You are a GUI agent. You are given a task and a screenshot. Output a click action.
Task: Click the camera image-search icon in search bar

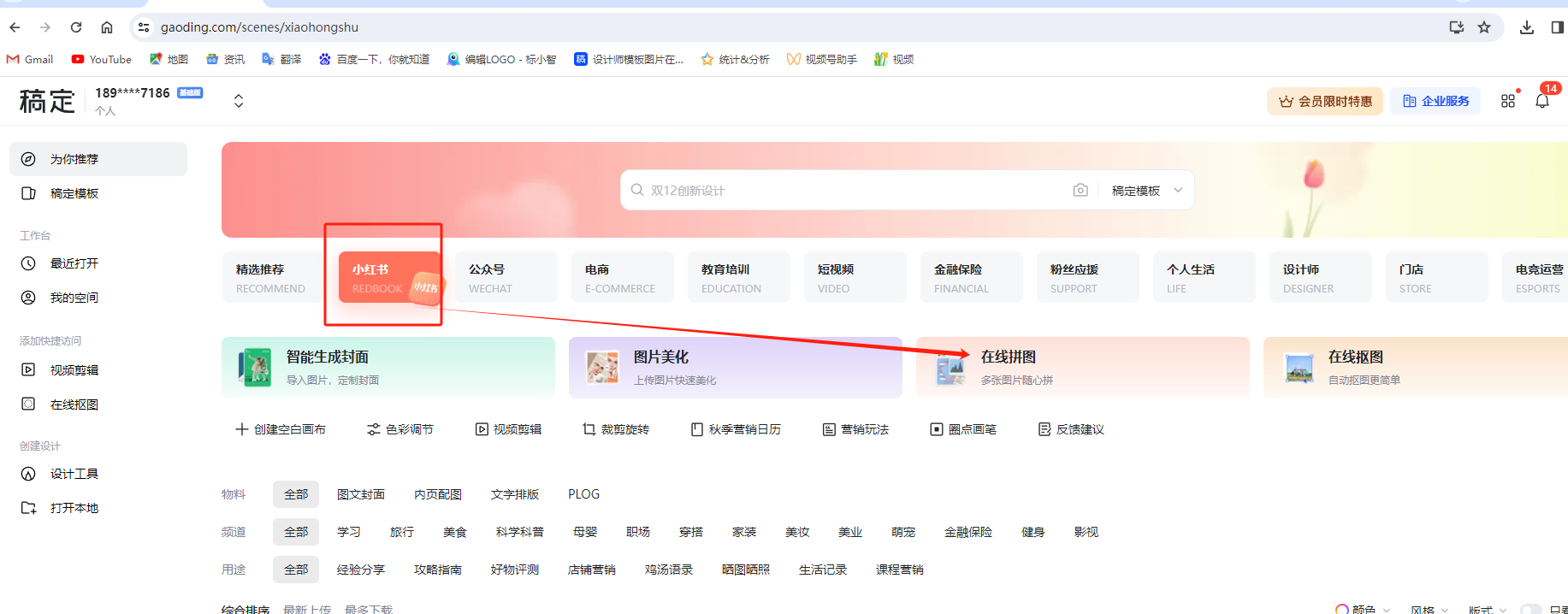(1080, 190)
